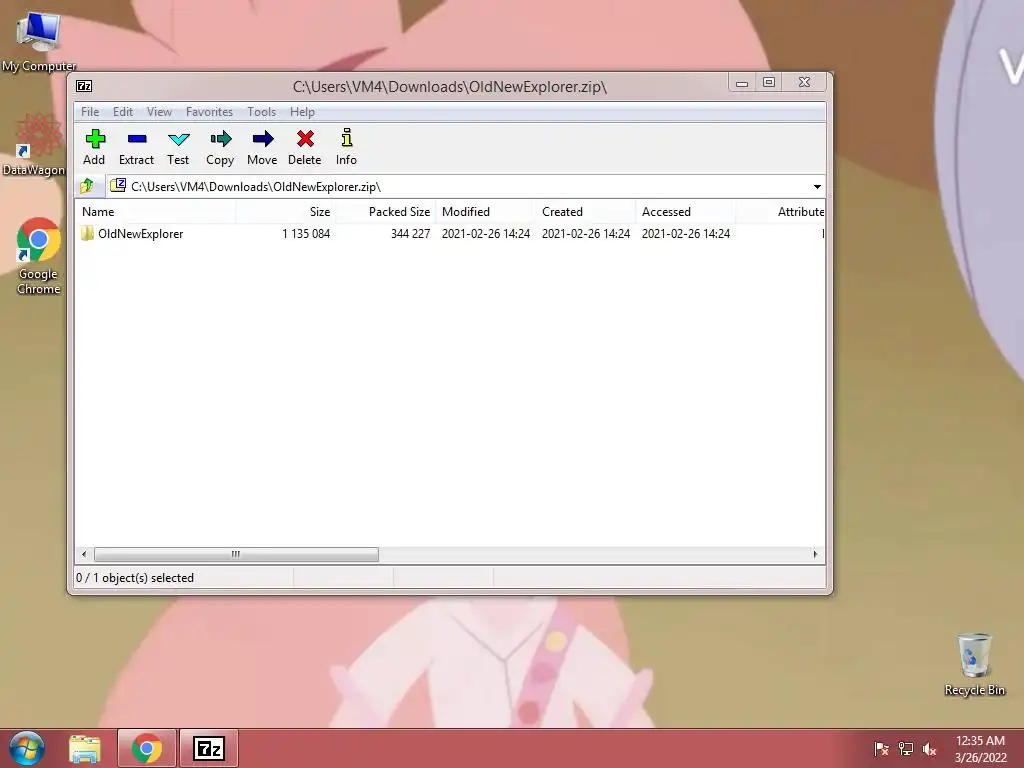Open the File menu
Image resolution: width=1024 pixels, height=768 pixels.
click(90, 112)
